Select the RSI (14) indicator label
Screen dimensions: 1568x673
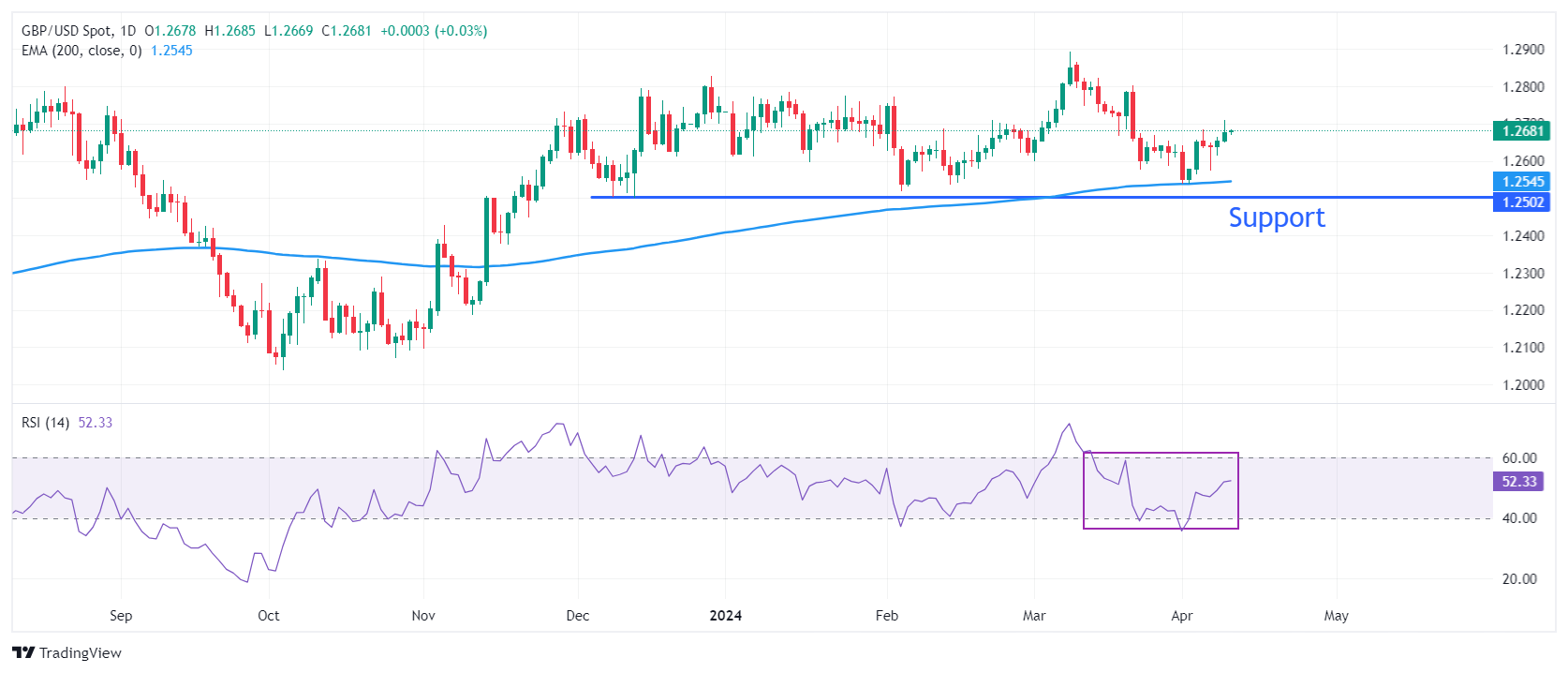[45, 423]
